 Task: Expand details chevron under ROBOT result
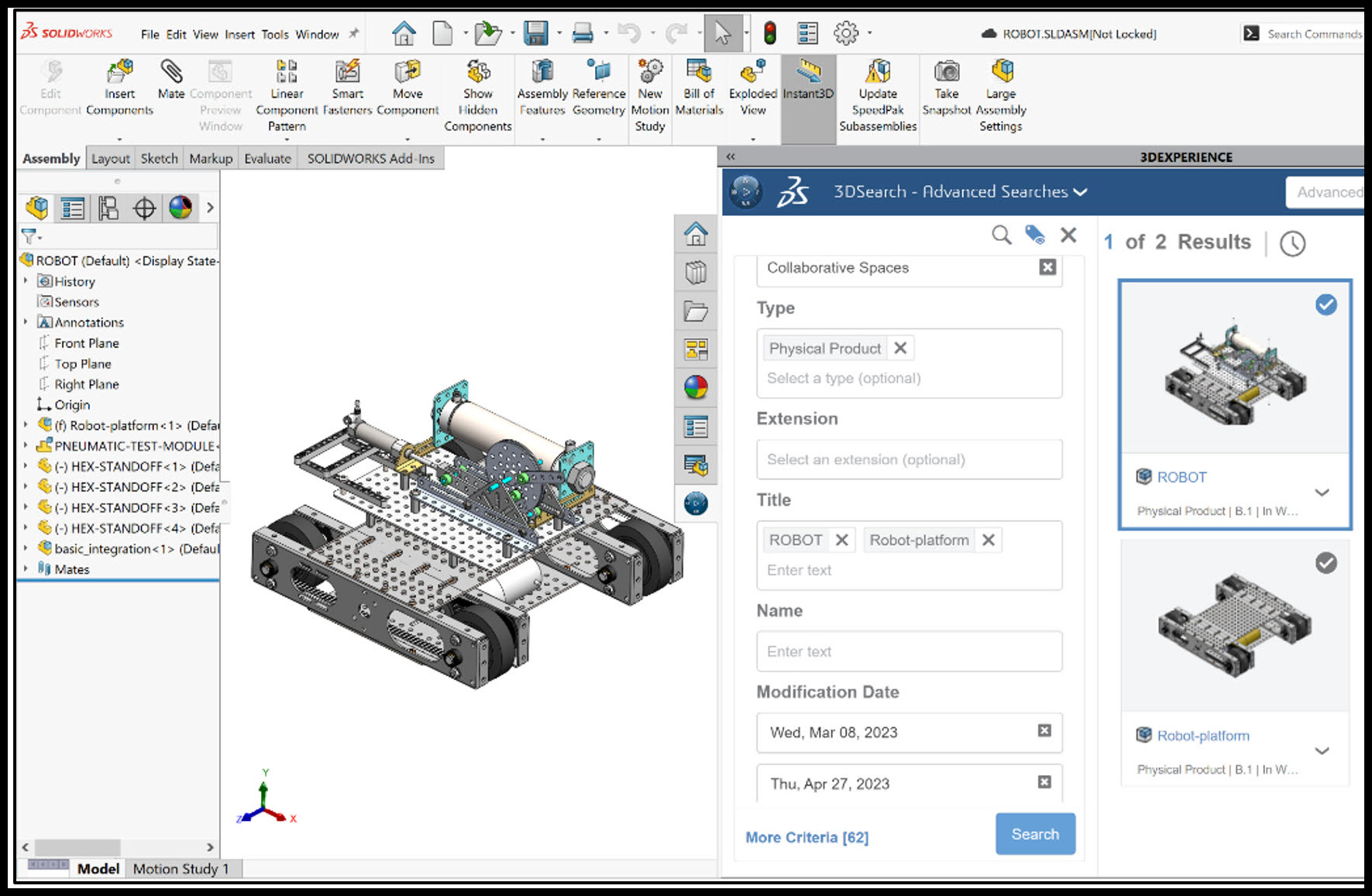pos(1322,492)
